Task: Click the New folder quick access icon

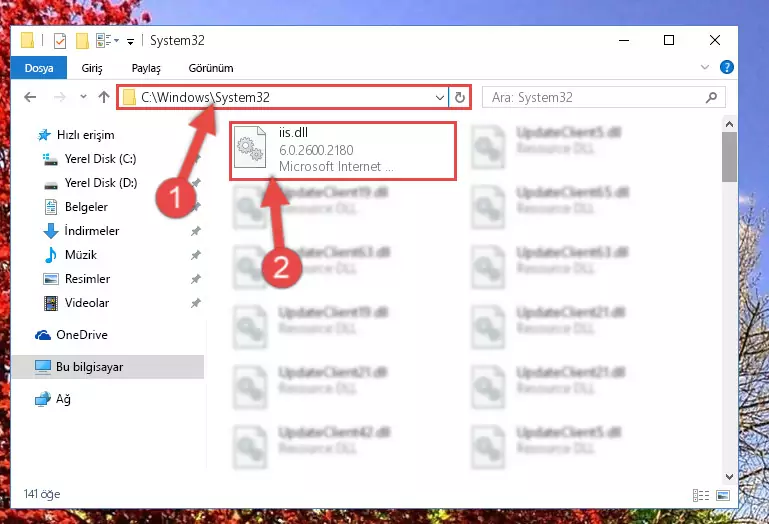Action: click(x=82, y=41)
